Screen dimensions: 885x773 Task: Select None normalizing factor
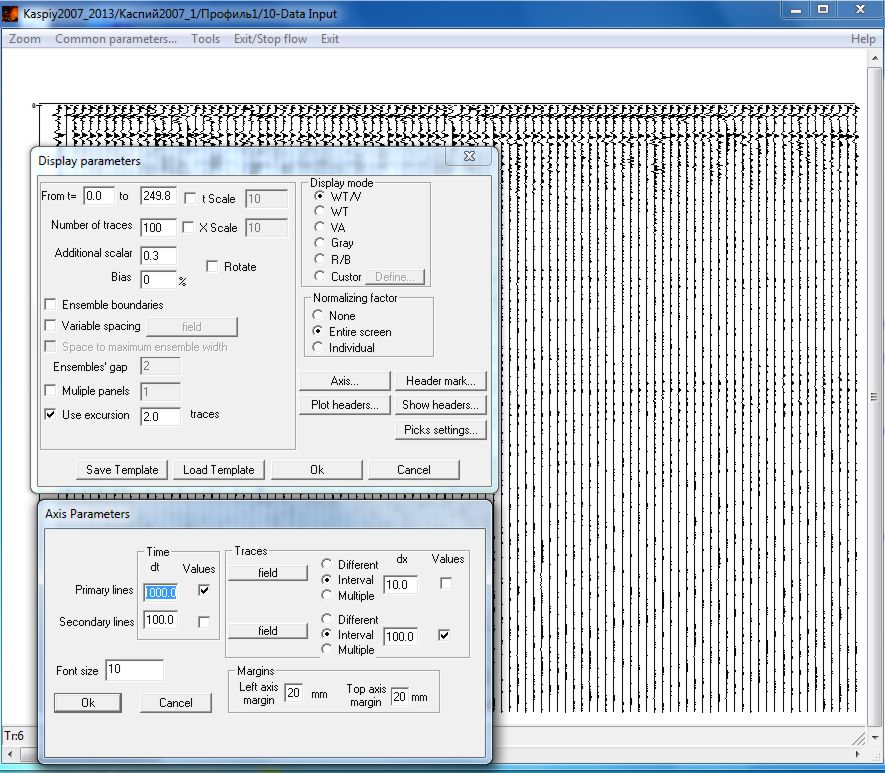[x=317, y=315]
